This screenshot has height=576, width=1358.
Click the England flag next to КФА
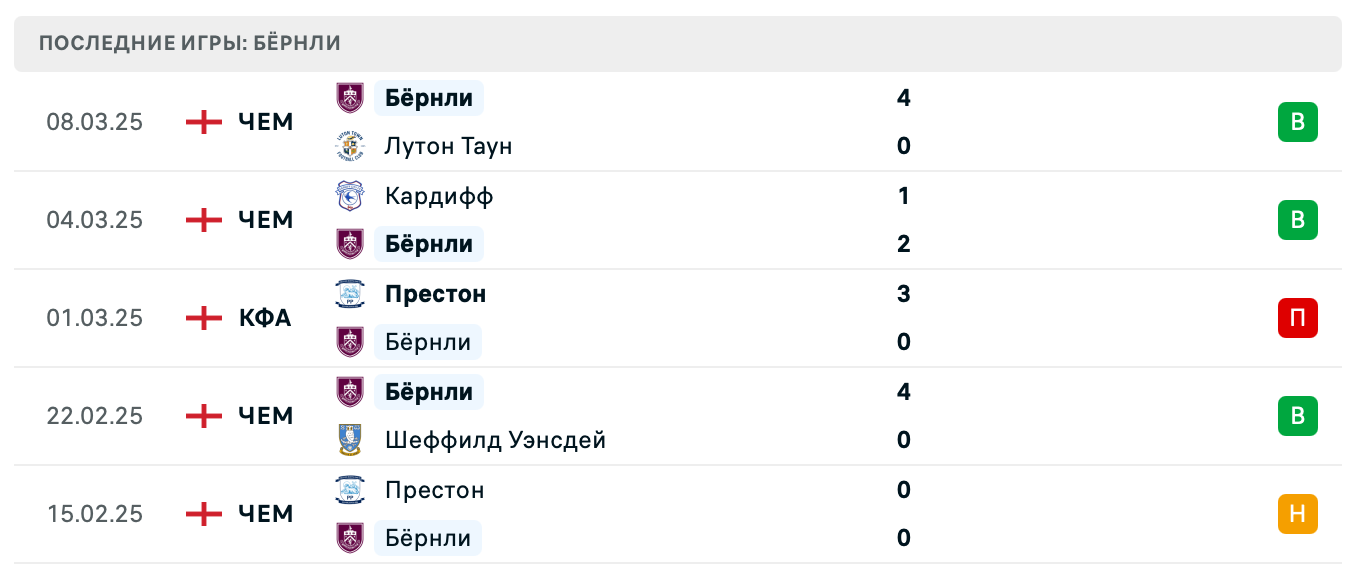pyautogui.click(x=203, y=318)
